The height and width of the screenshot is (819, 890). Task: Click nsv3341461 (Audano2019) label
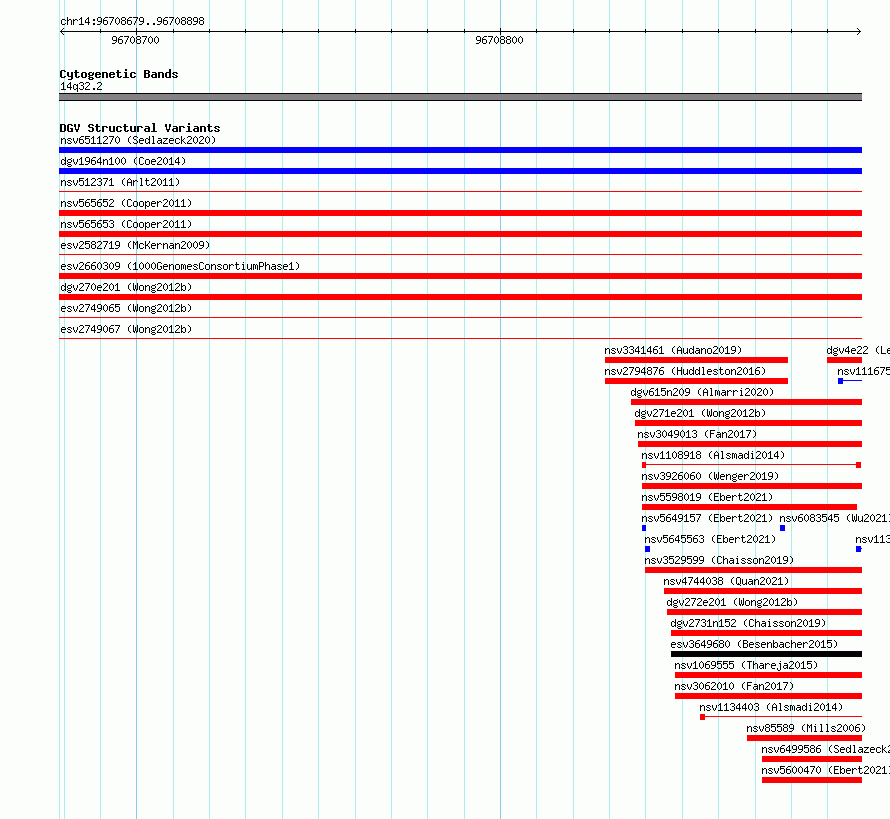coord(673,350)
